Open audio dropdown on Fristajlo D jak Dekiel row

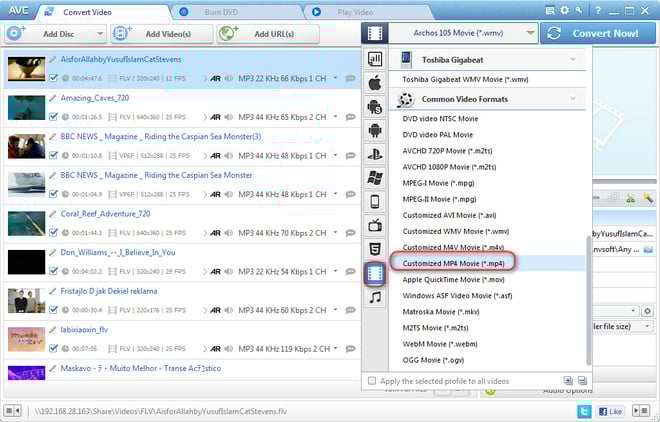pos(335,311)
